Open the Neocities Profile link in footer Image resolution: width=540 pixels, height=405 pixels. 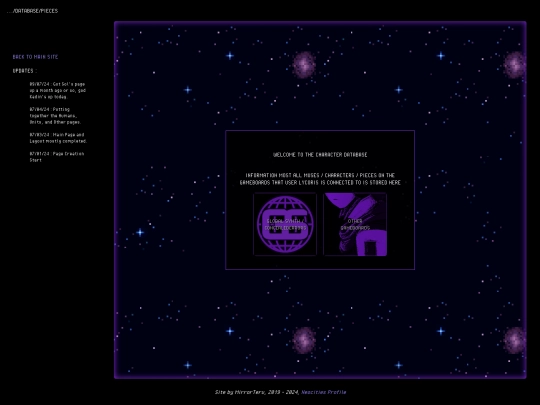tap(324, 392)
